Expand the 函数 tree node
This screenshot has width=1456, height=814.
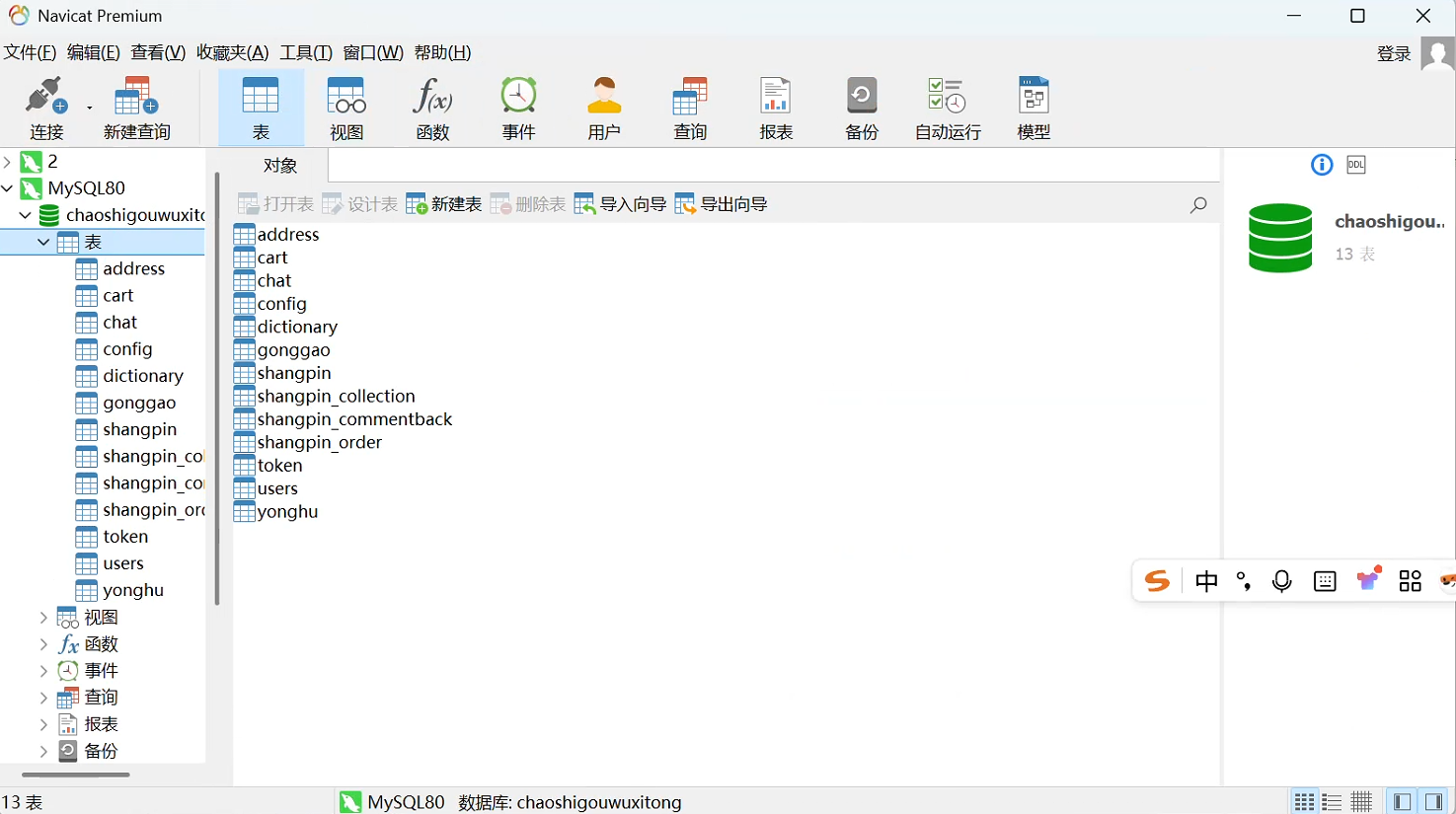click(x=43, y=643)
